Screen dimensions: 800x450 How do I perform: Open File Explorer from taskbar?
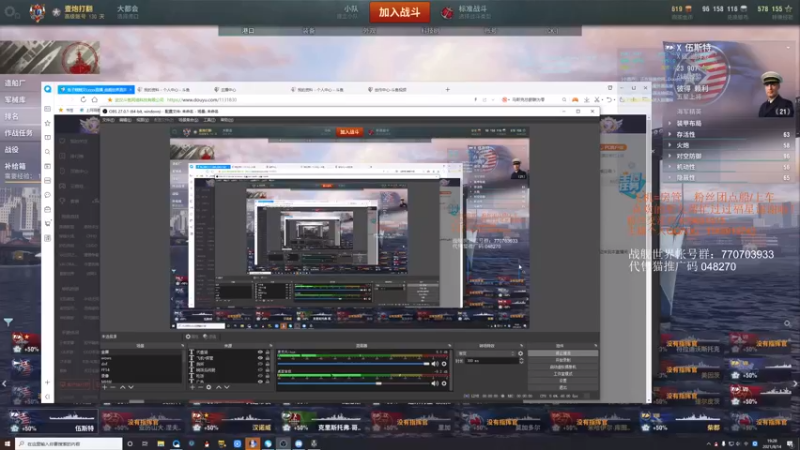point(161,444)
